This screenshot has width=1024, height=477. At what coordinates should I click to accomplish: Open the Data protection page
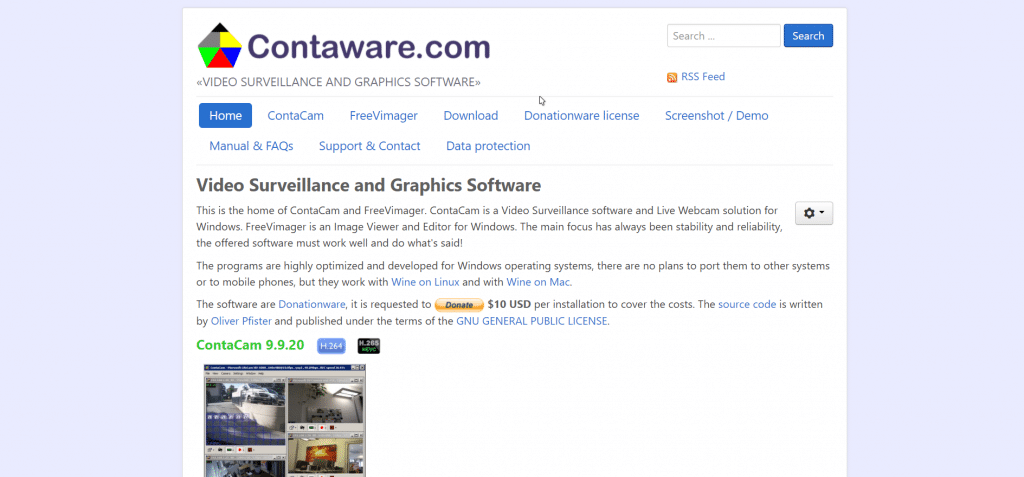pyautogui.click(x=488, y=146)
